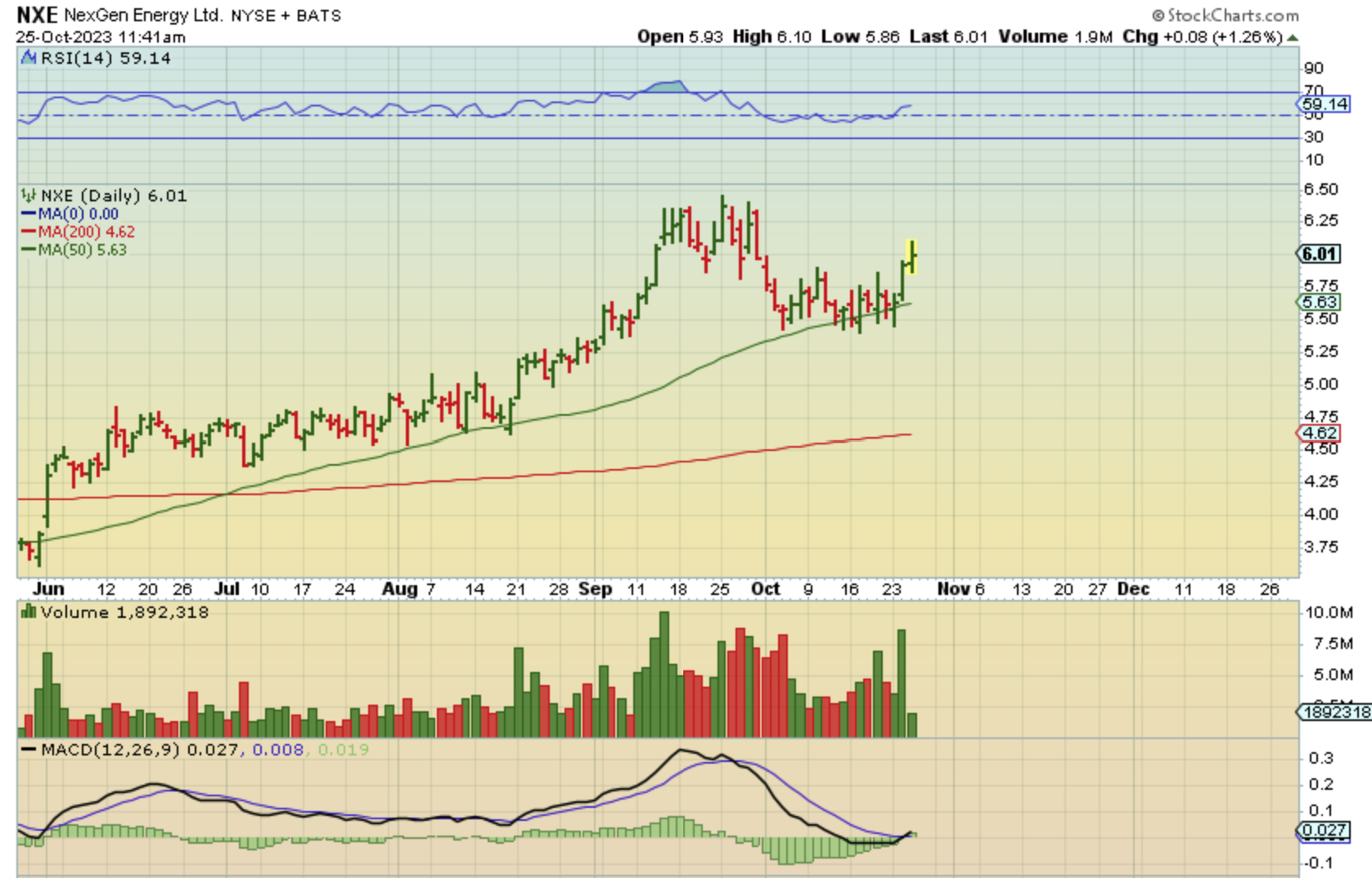Click the 1892318 tag on volume axis
This screenshot has width=1372, height=879.
point(1334,712)
